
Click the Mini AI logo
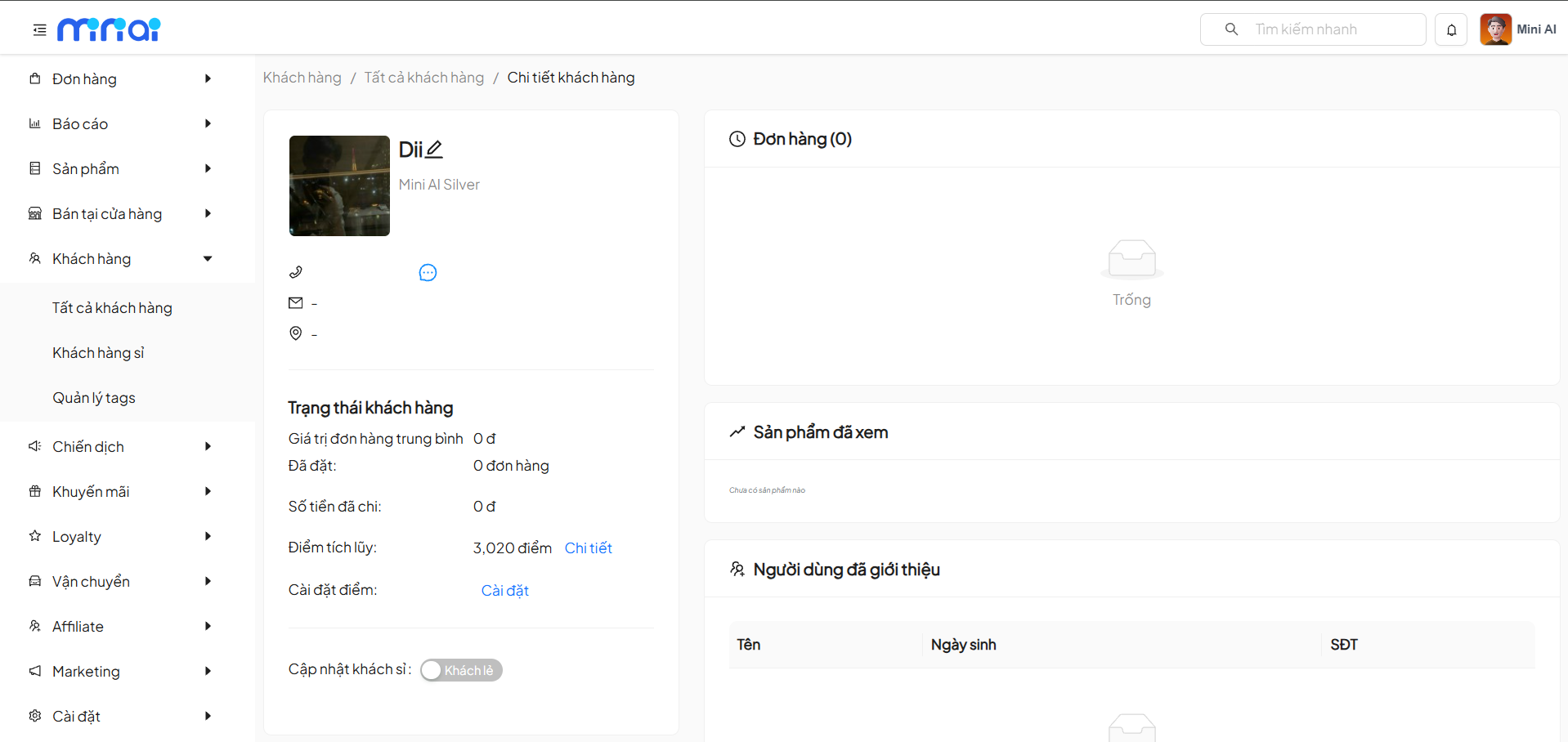pyautogui.click(x=109, y=30)
